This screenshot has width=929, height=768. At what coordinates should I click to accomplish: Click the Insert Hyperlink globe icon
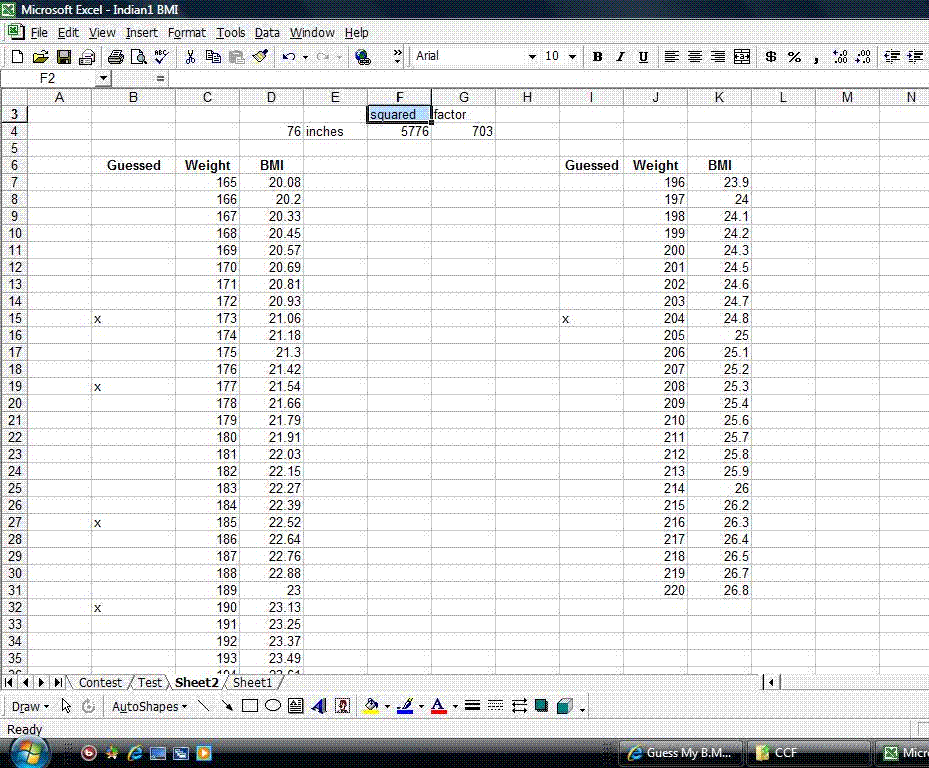pyautogui.click(x=363, y=57)
